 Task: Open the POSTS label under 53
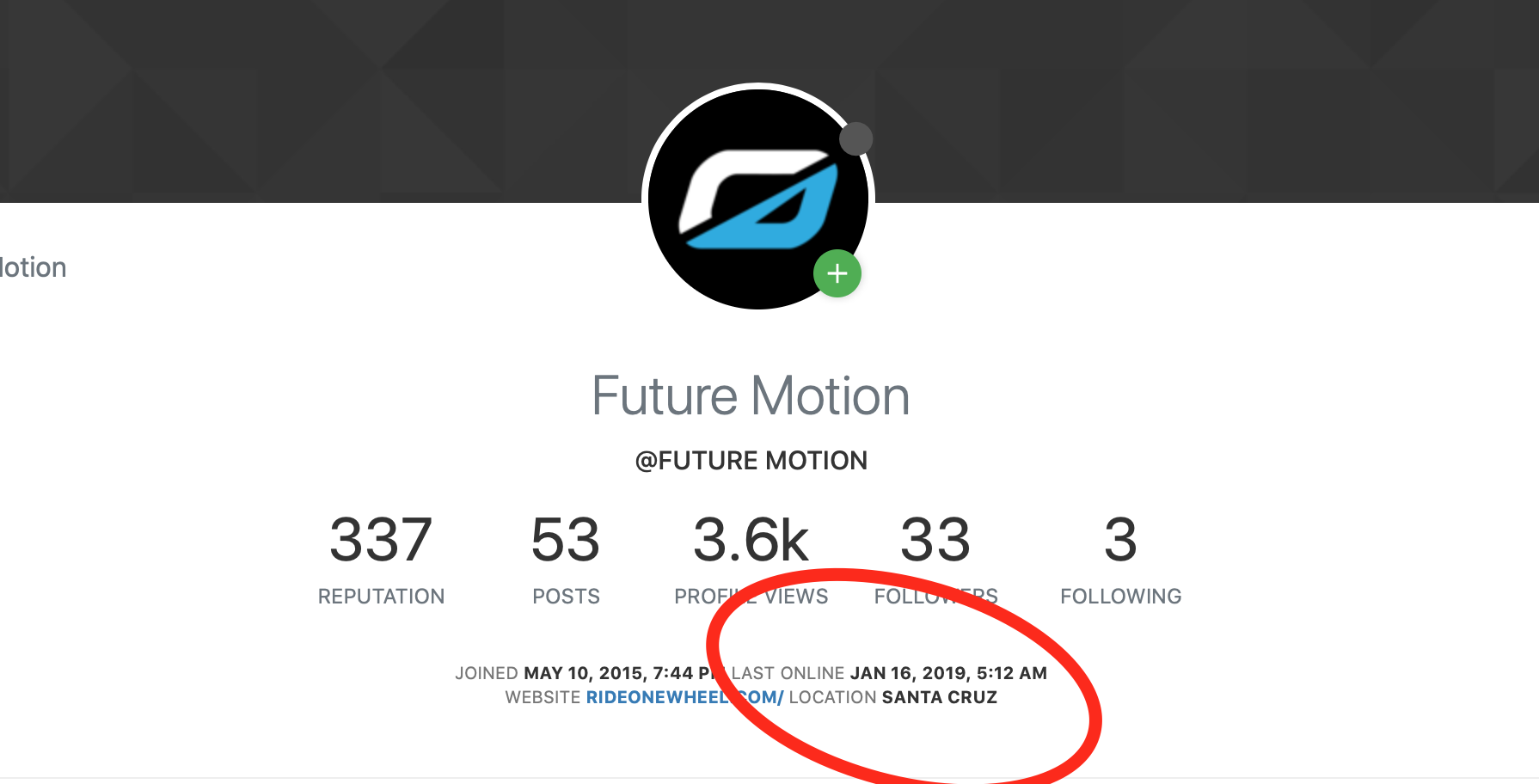pyautogui.click(x=566, y=597)
